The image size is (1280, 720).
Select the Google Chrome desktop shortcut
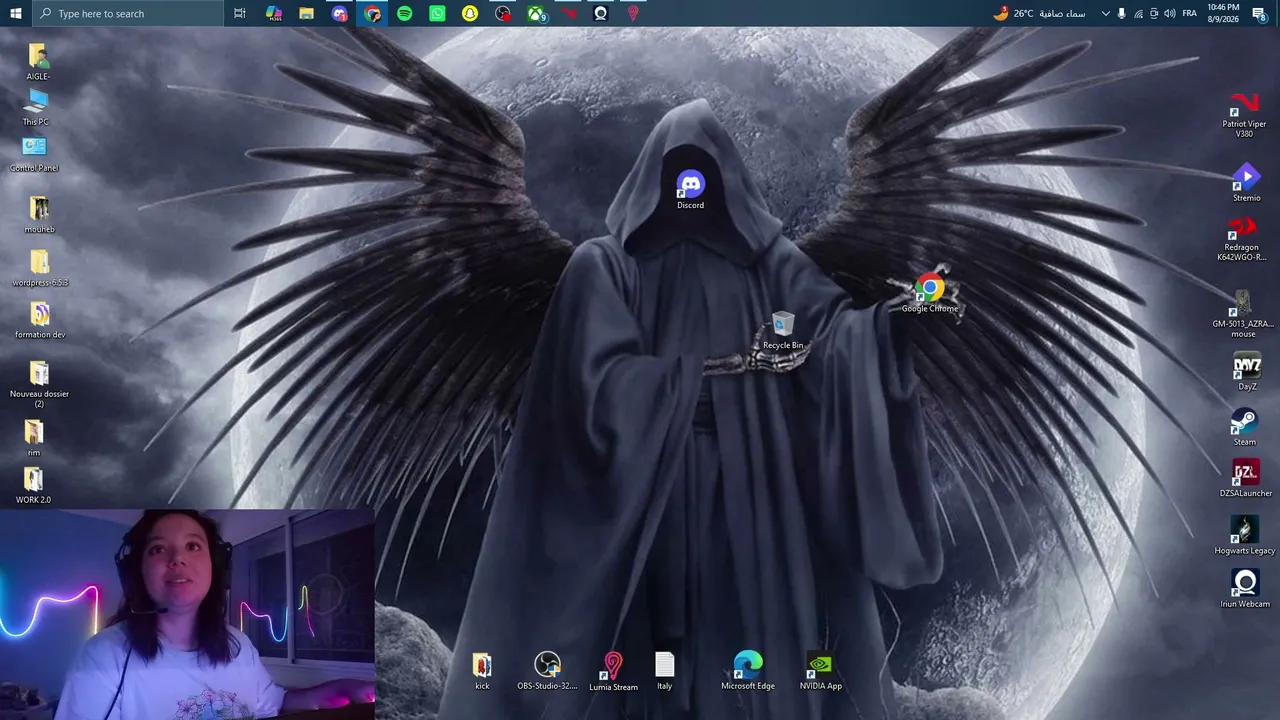[x=930, y=294]
